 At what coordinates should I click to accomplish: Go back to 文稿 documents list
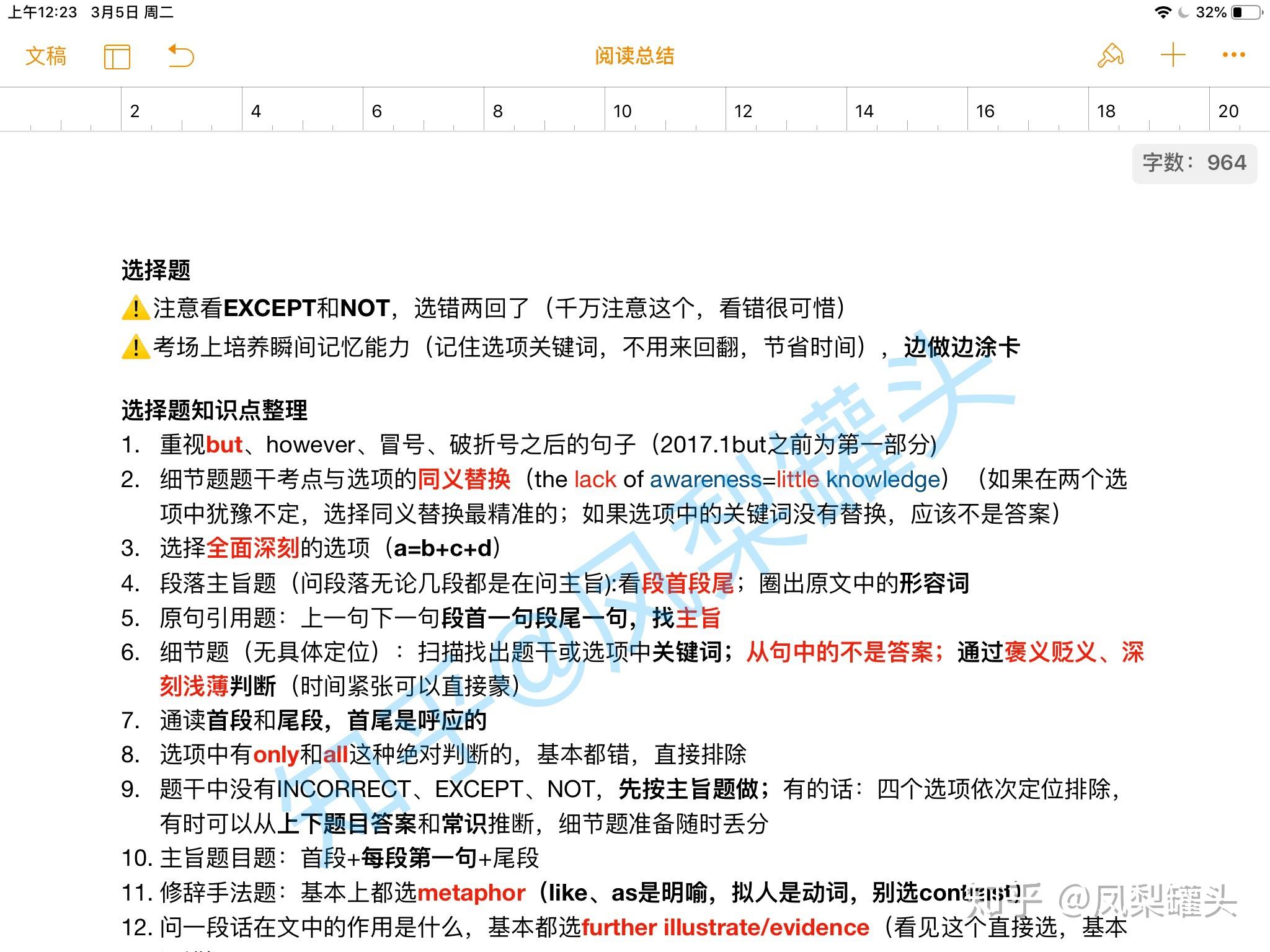46,56
